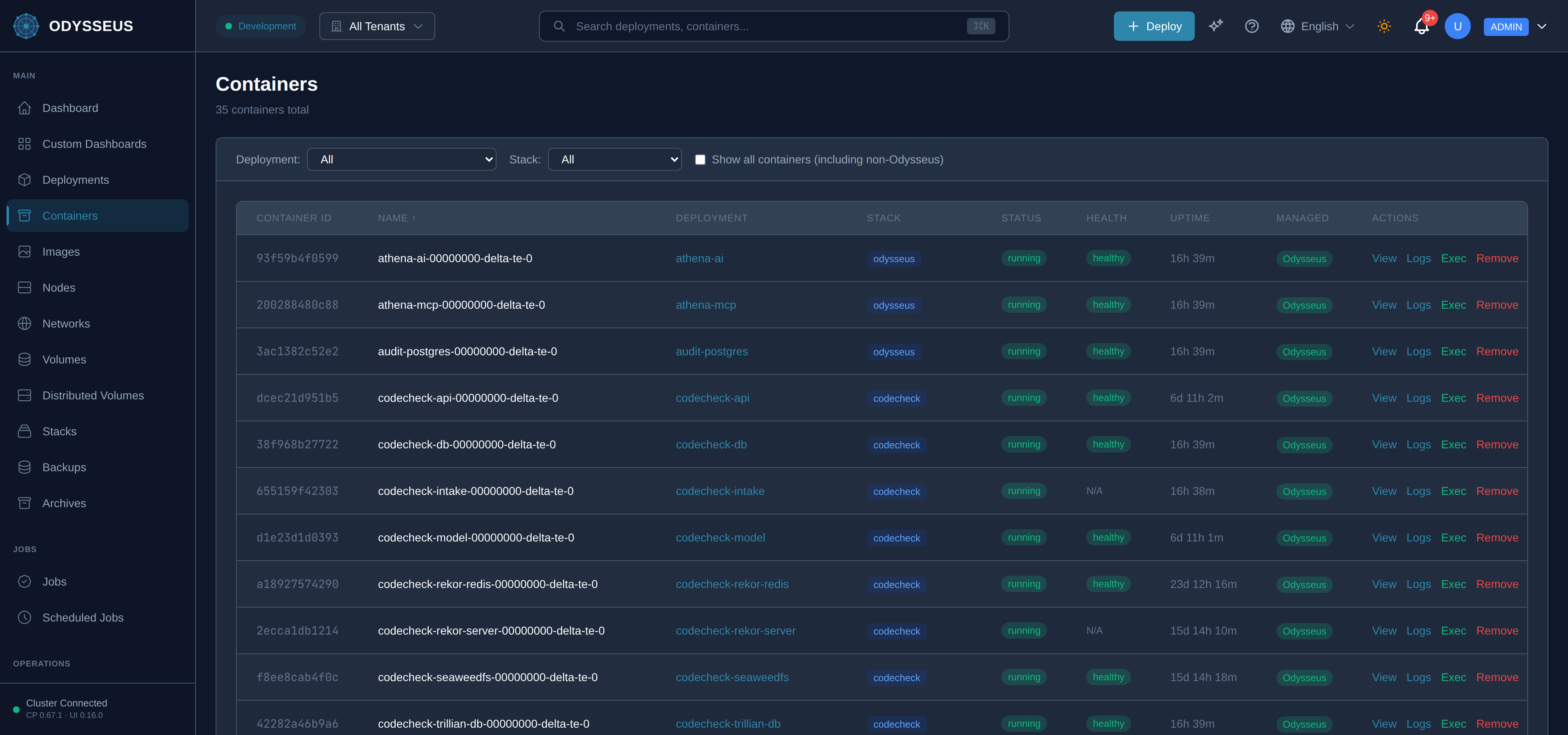Toggle the sun light theme icon

click(1384, 26)
